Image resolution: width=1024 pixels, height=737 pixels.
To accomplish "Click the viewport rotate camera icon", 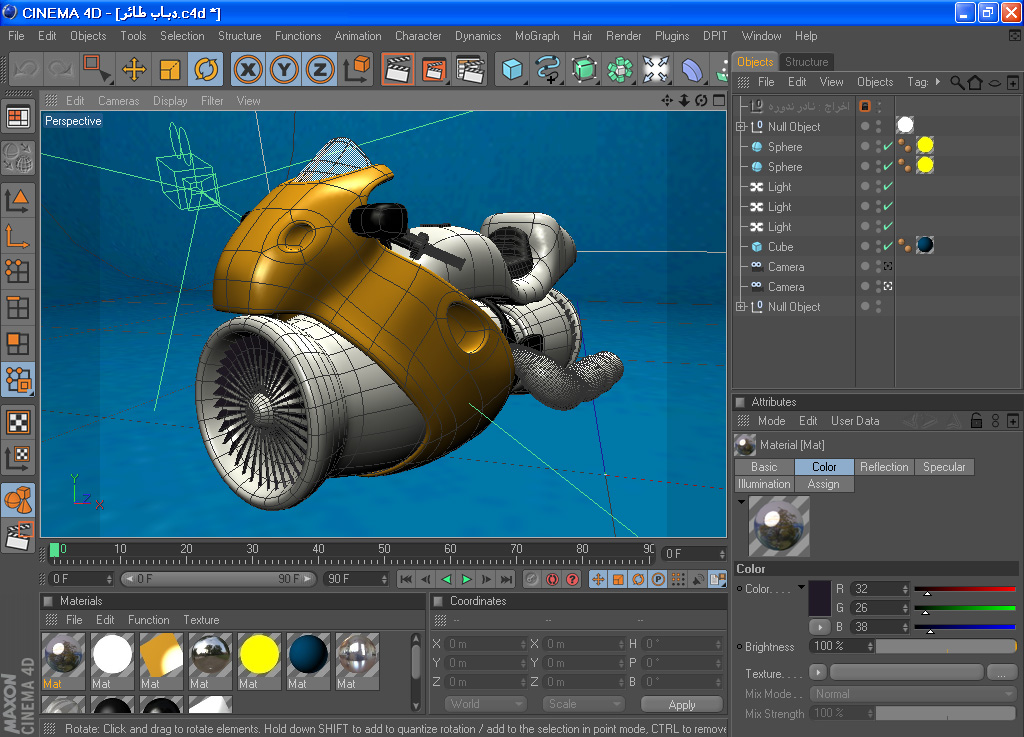I will (701, 101).
